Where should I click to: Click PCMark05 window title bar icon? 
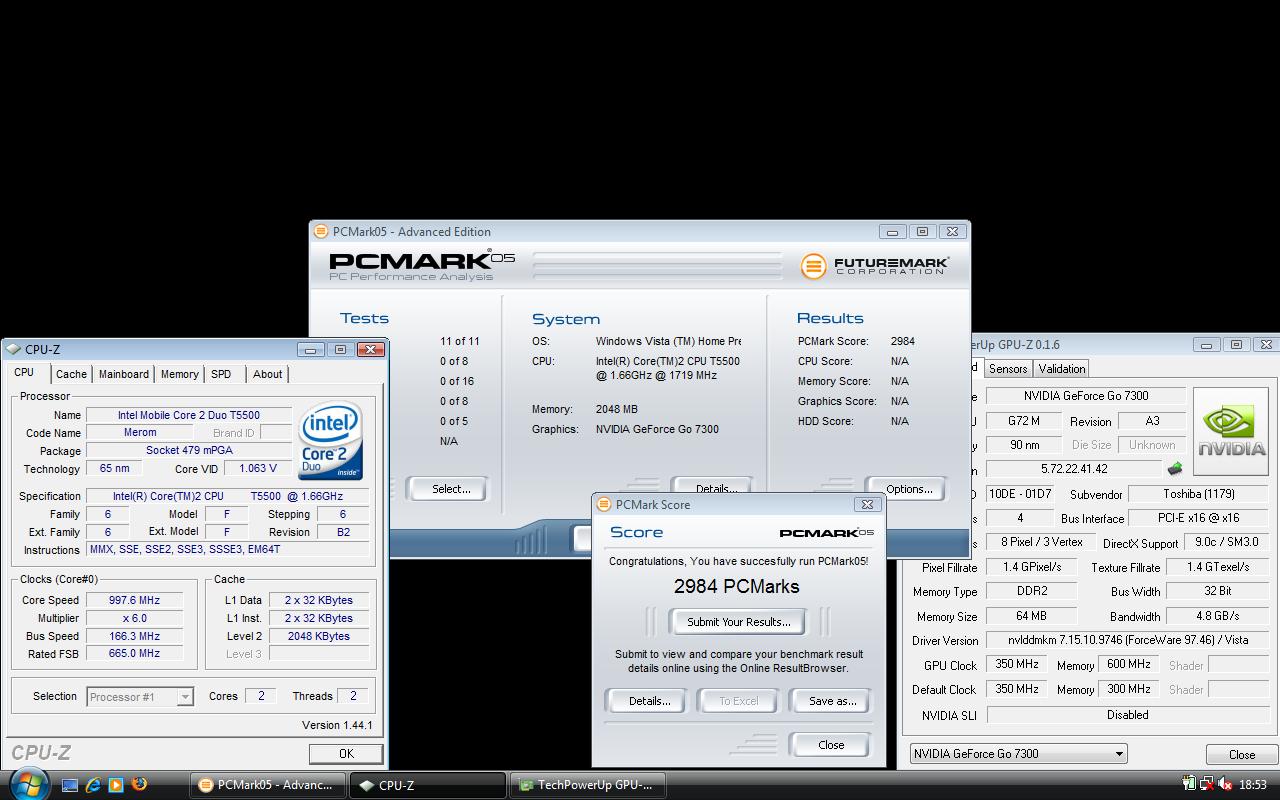(x=321, y=231)
